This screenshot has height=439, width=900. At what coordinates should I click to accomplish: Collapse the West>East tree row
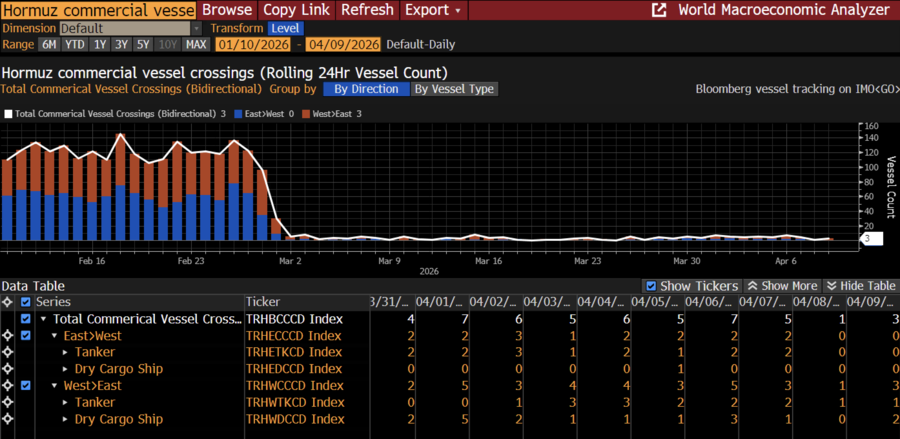[55, 386]
